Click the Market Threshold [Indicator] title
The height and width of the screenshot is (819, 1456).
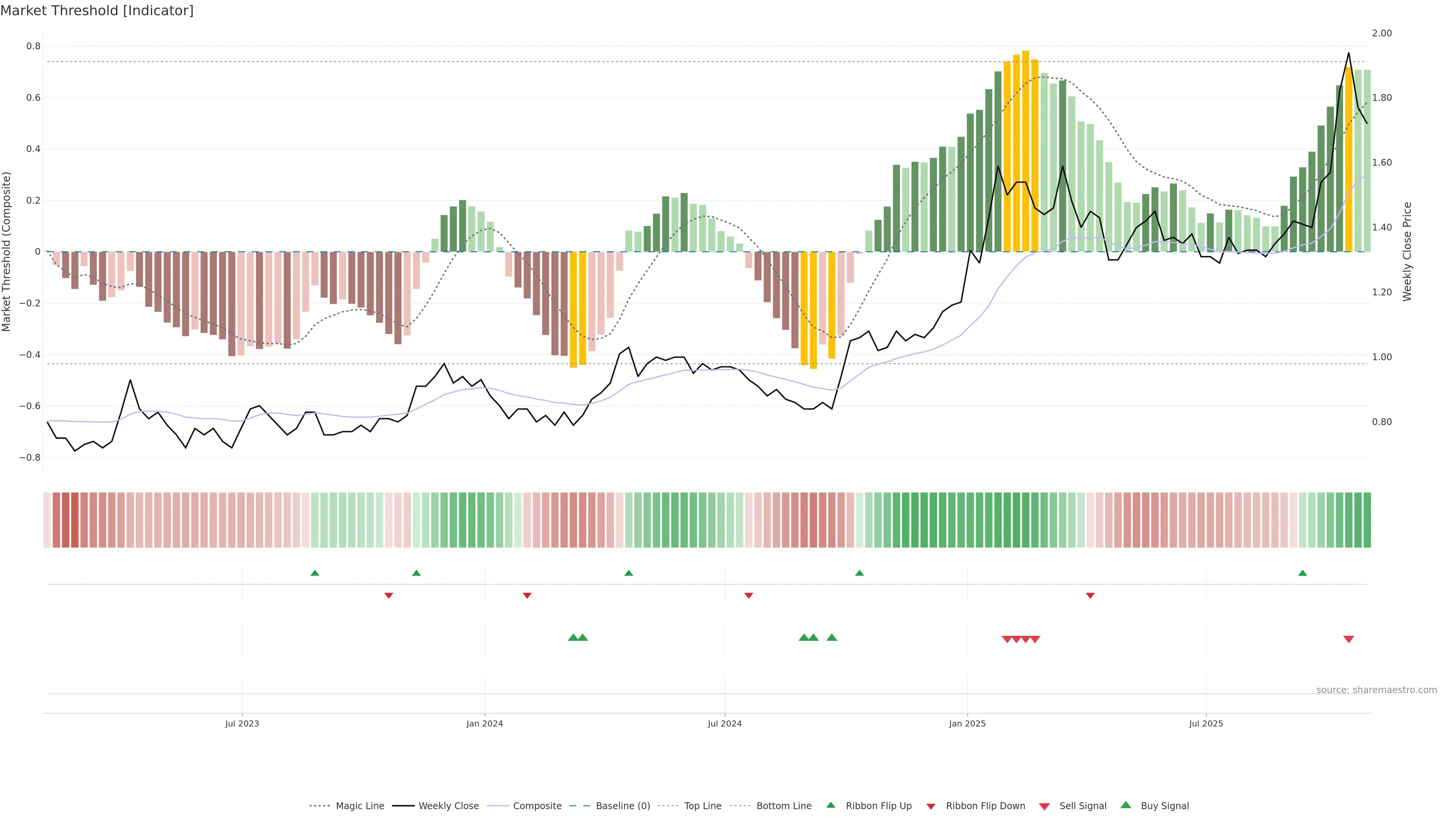tap(97, 11)
